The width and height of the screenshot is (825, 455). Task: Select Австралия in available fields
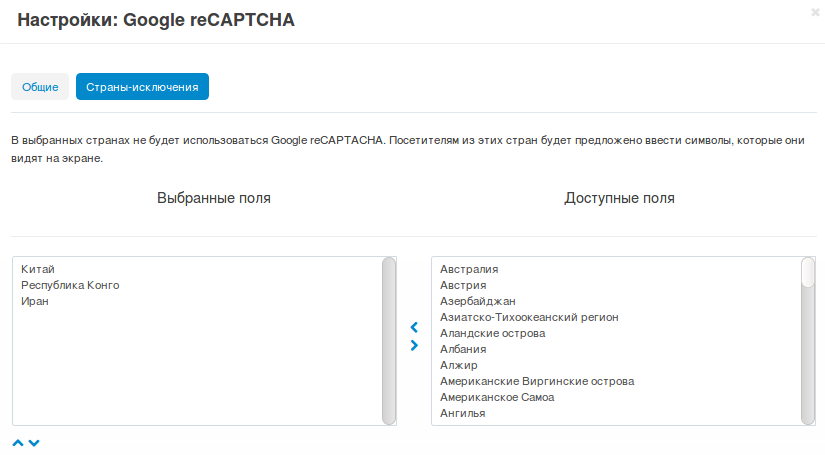(x=469, y=269)
